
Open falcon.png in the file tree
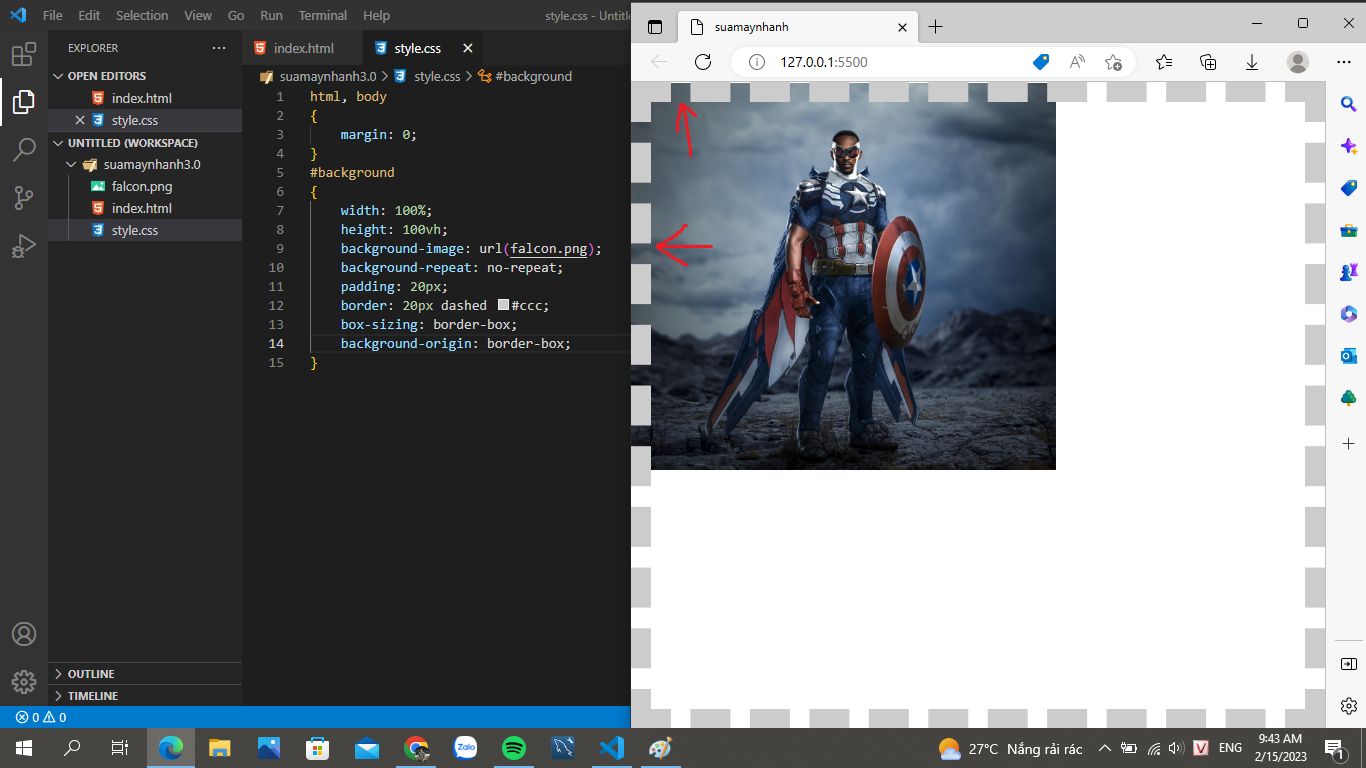(142, 187)
